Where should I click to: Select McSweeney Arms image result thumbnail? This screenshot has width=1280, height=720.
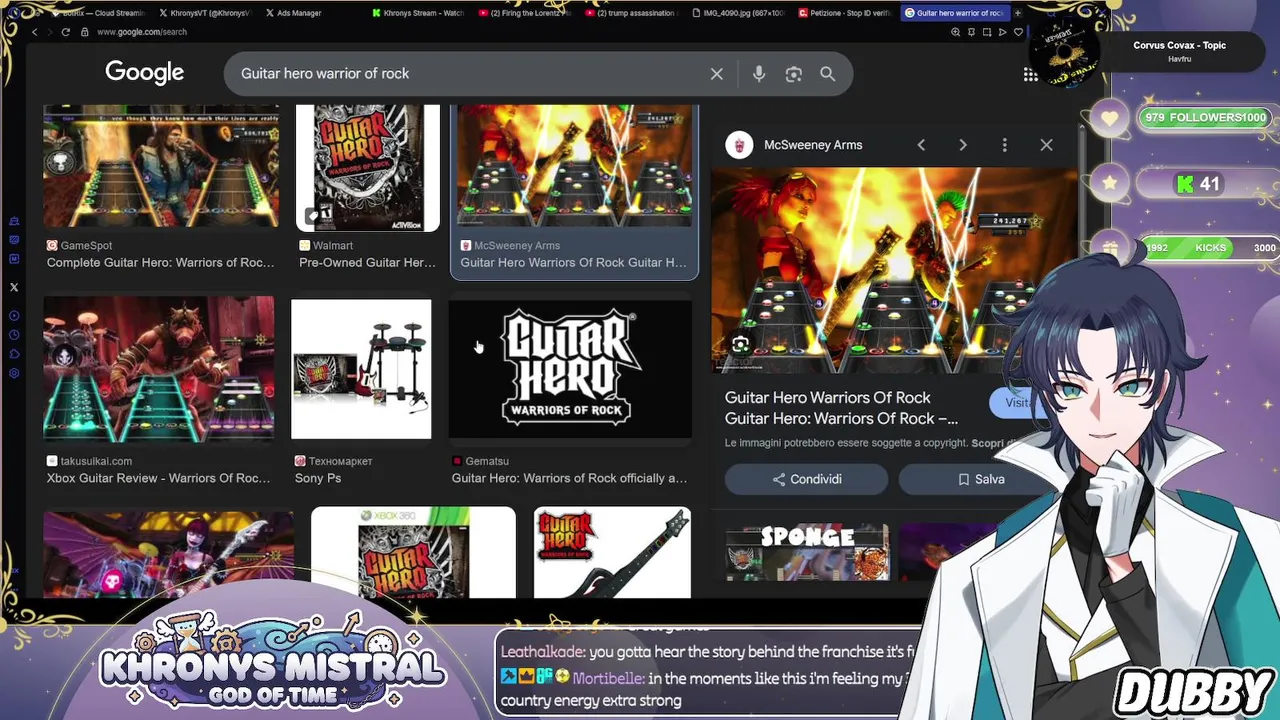575,166
